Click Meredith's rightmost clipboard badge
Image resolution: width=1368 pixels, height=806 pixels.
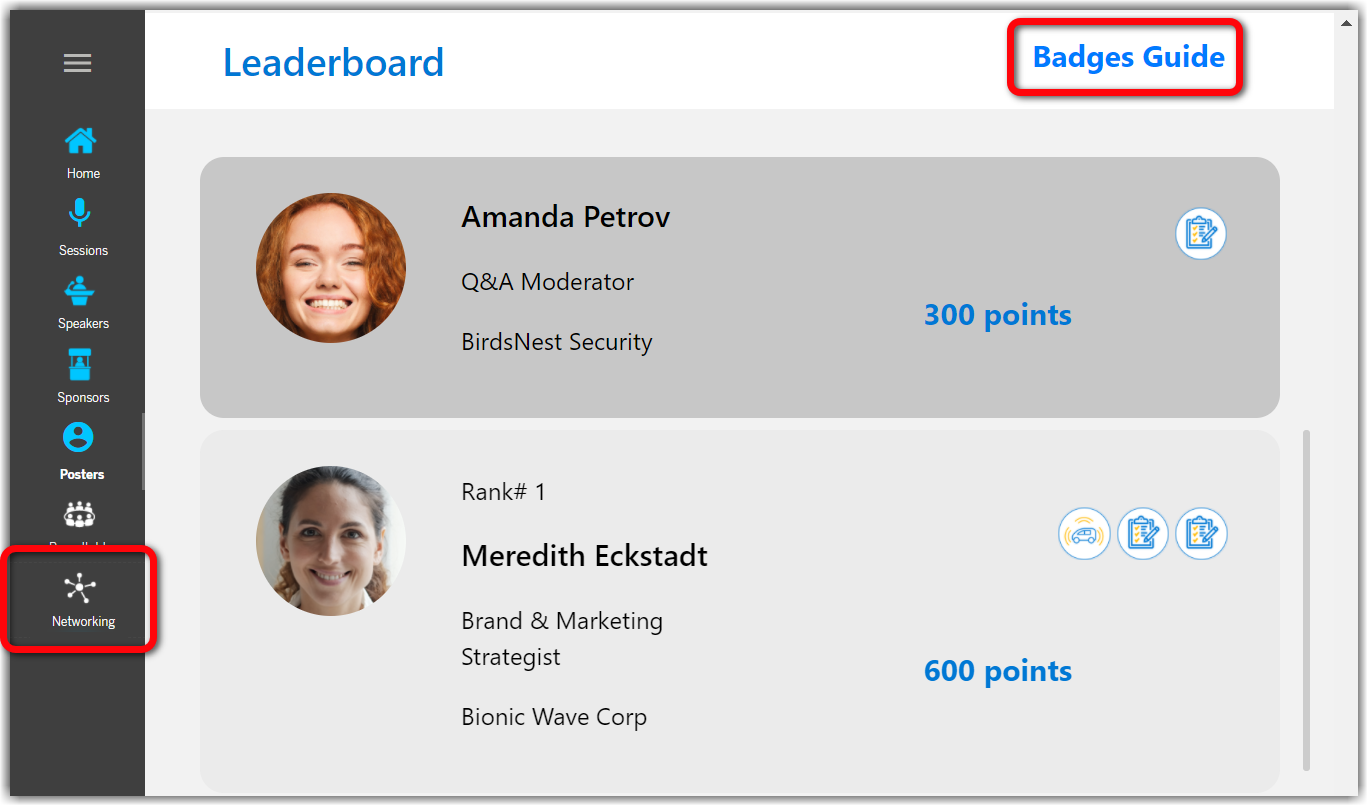coord(1201,534)
